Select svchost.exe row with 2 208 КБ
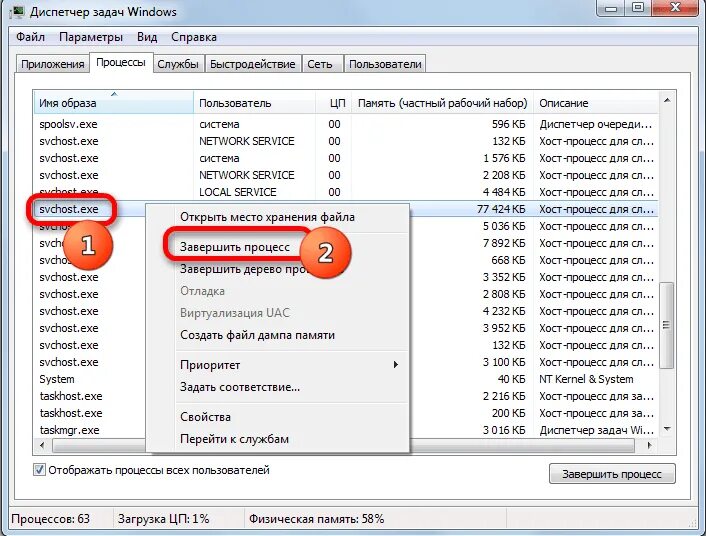 pos(346,175)
